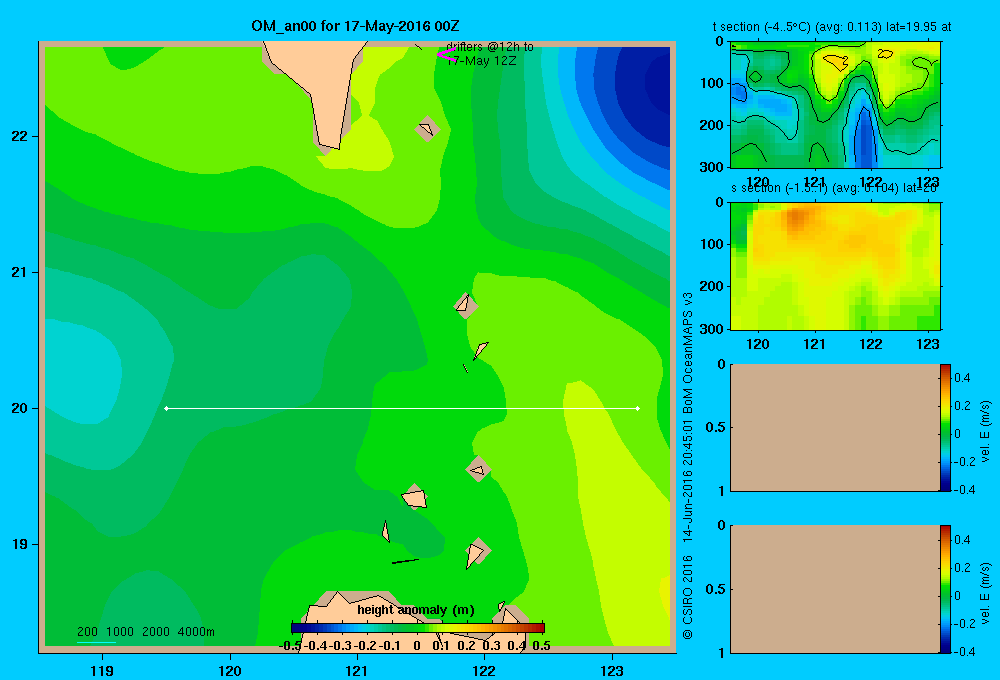This screenshot has height=680, width=1000.
Task: Click the latitude label 22 on the map axis
Action: pos(19,136)
